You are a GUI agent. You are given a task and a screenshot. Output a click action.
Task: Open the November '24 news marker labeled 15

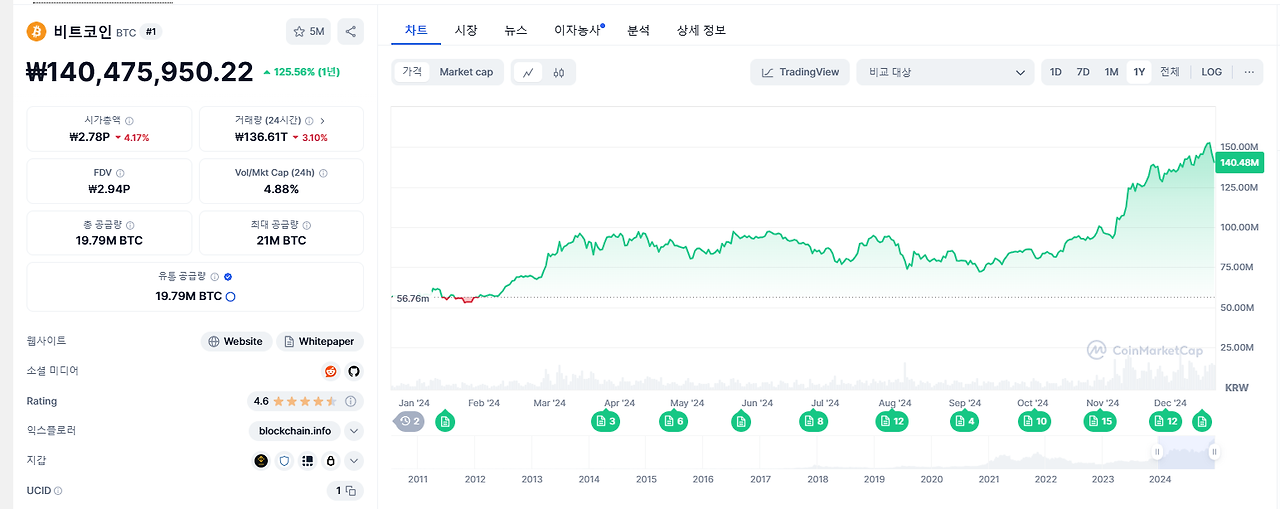1100,422
